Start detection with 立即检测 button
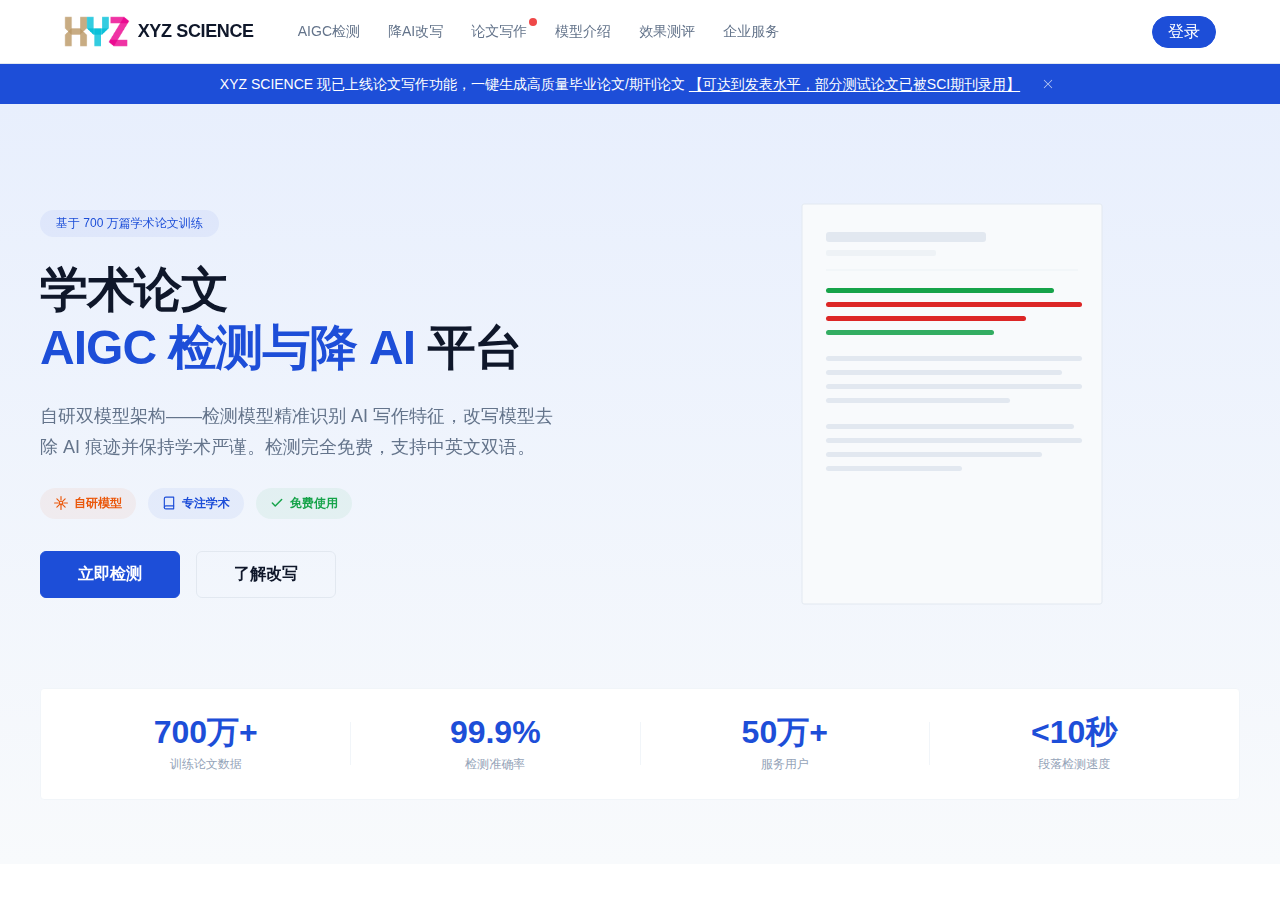 pyautogui.click(x=110, y=574)
